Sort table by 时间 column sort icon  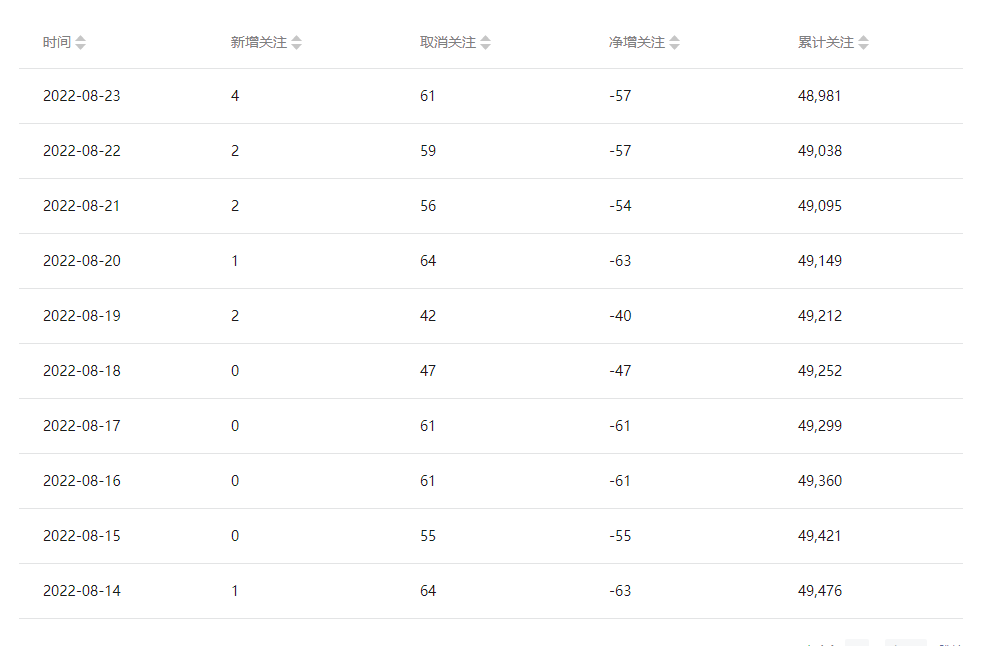[x=80, y=43]
